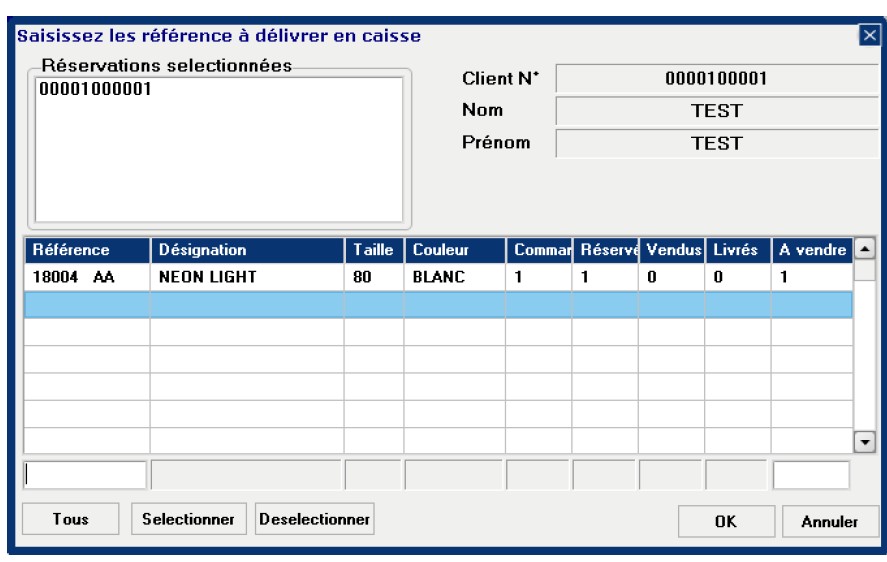Close the dialog with the X button
Screen dimensions: 887x562
click(x=869, y=36)
